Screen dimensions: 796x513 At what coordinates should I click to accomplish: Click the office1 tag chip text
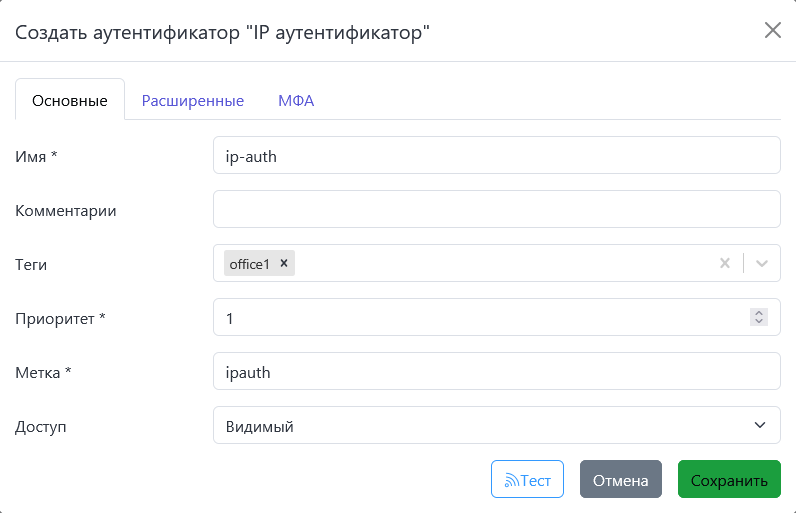click(250, 263)
